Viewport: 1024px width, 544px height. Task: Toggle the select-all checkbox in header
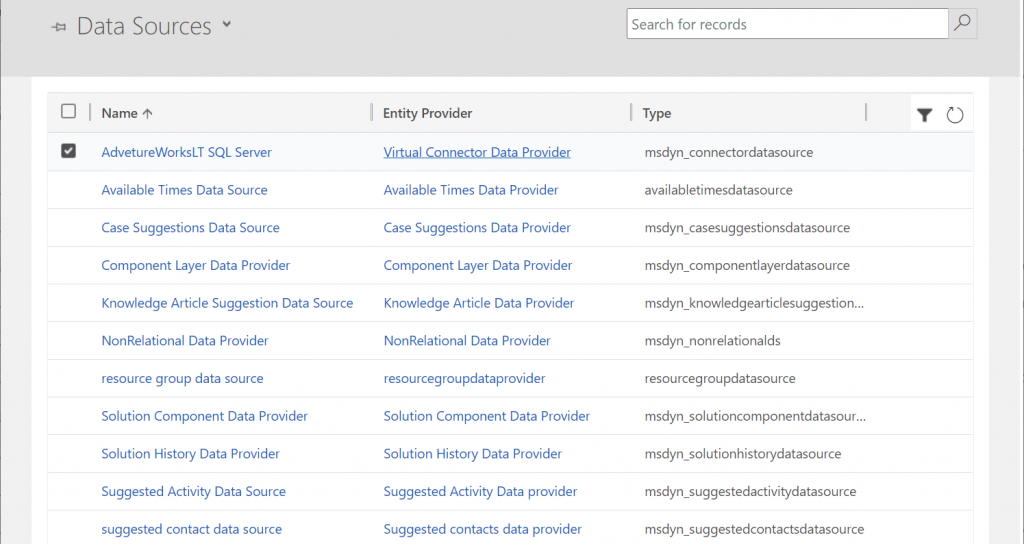[69, 112]
